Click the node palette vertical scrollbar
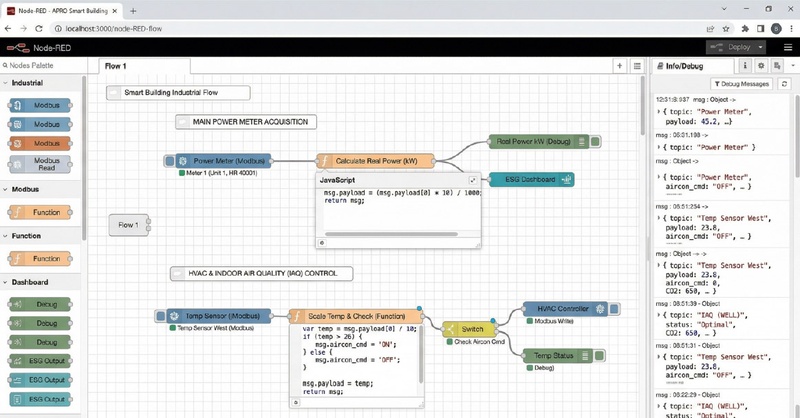 84,158
